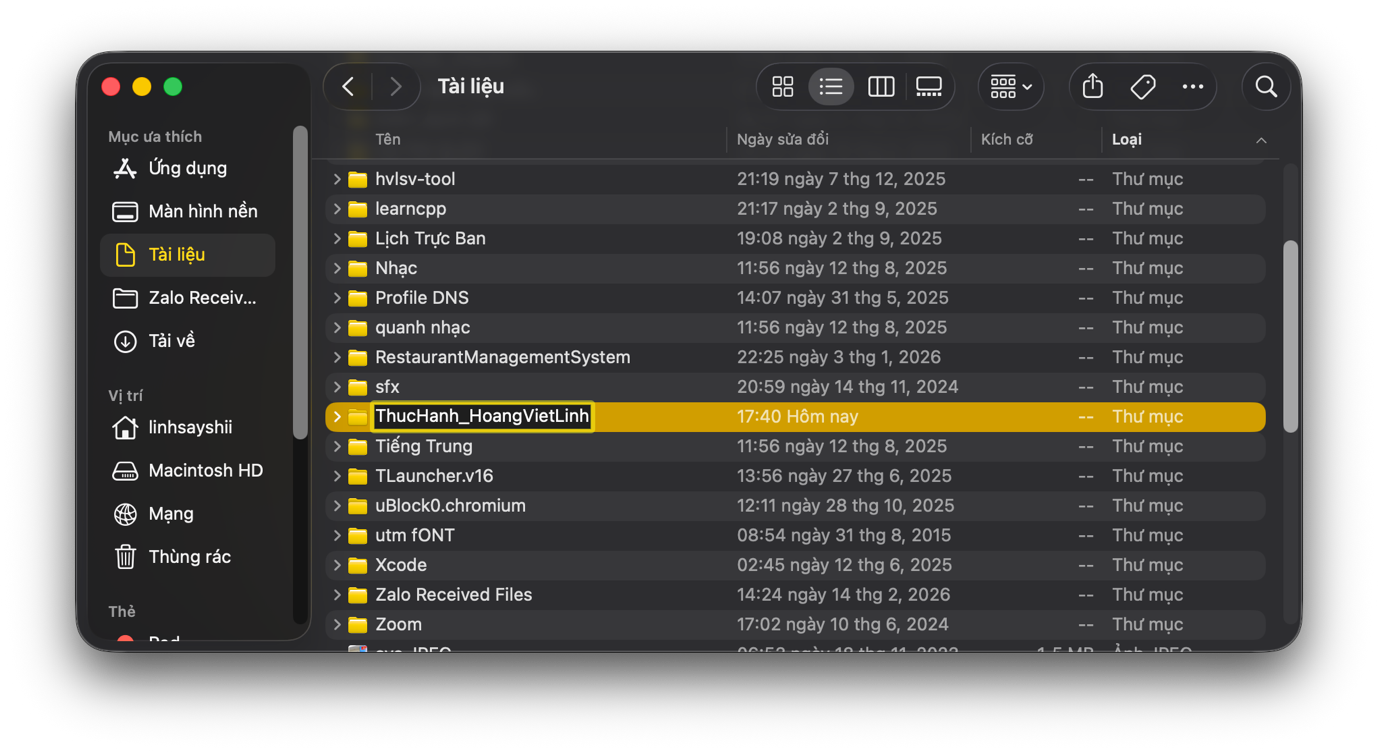Viewport: 1378px width, 752px height.
Task: Expand the RestaurantManagementSystem folder
Action: pos(337,357)
